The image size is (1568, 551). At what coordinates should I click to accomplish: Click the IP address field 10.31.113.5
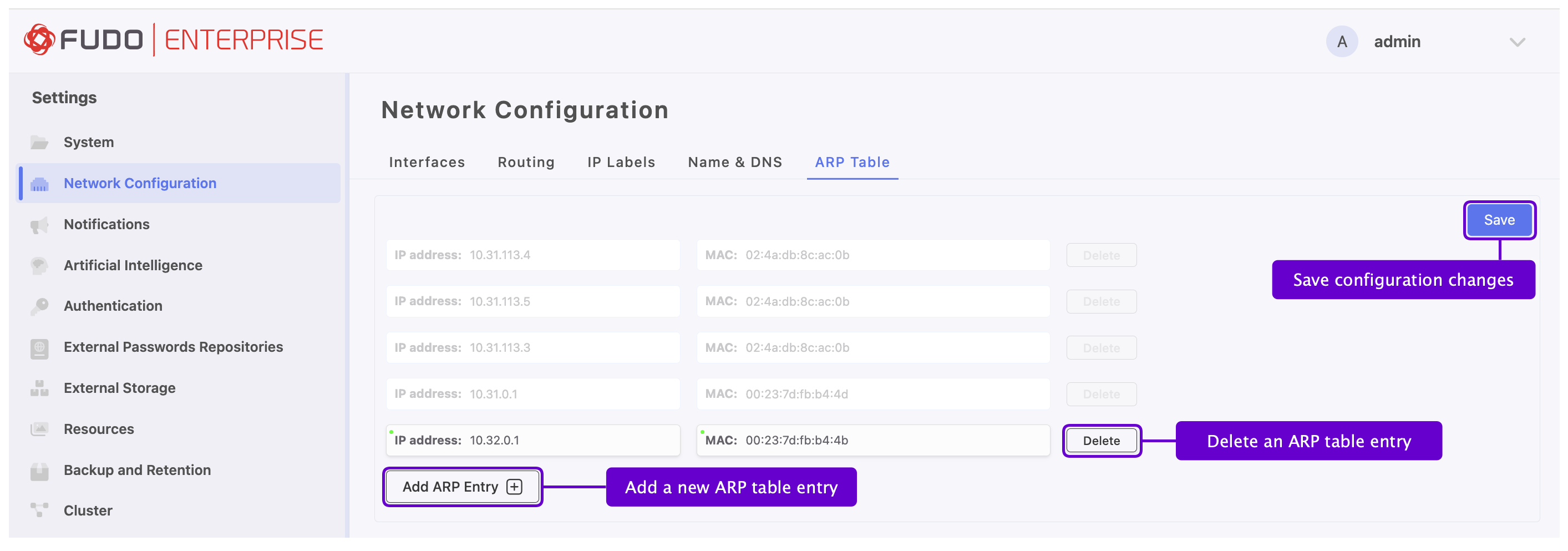click(x=532, y=302)
